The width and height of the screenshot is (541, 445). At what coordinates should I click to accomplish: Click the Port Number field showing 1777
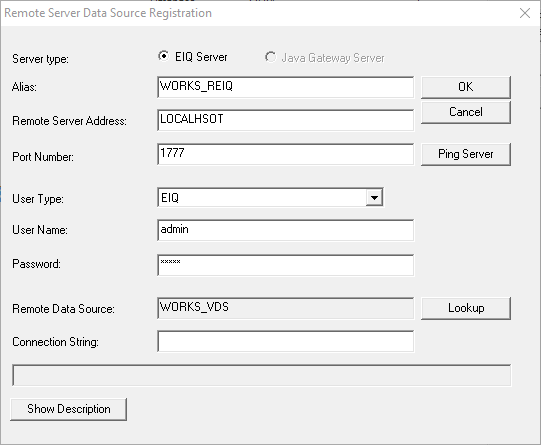coord(285,154)
